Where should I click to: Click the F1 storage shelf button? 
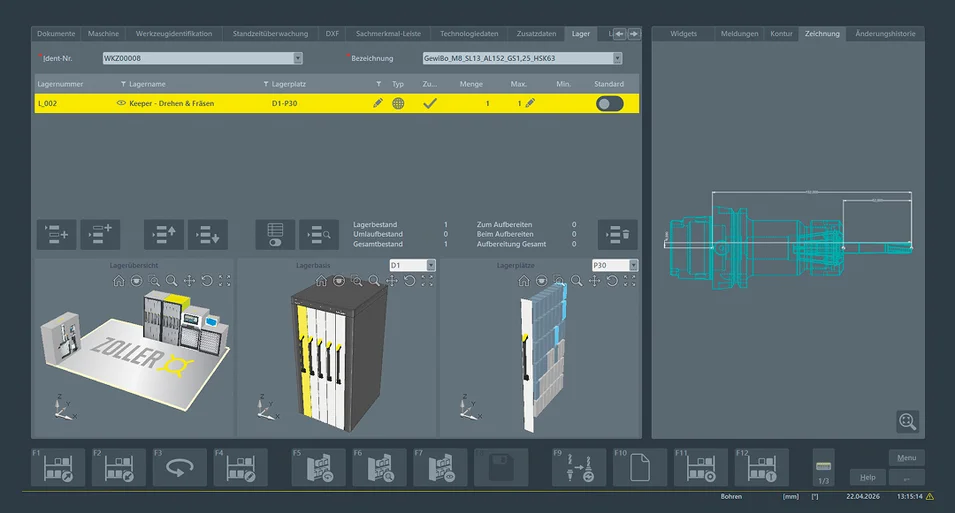coord(58,467)
